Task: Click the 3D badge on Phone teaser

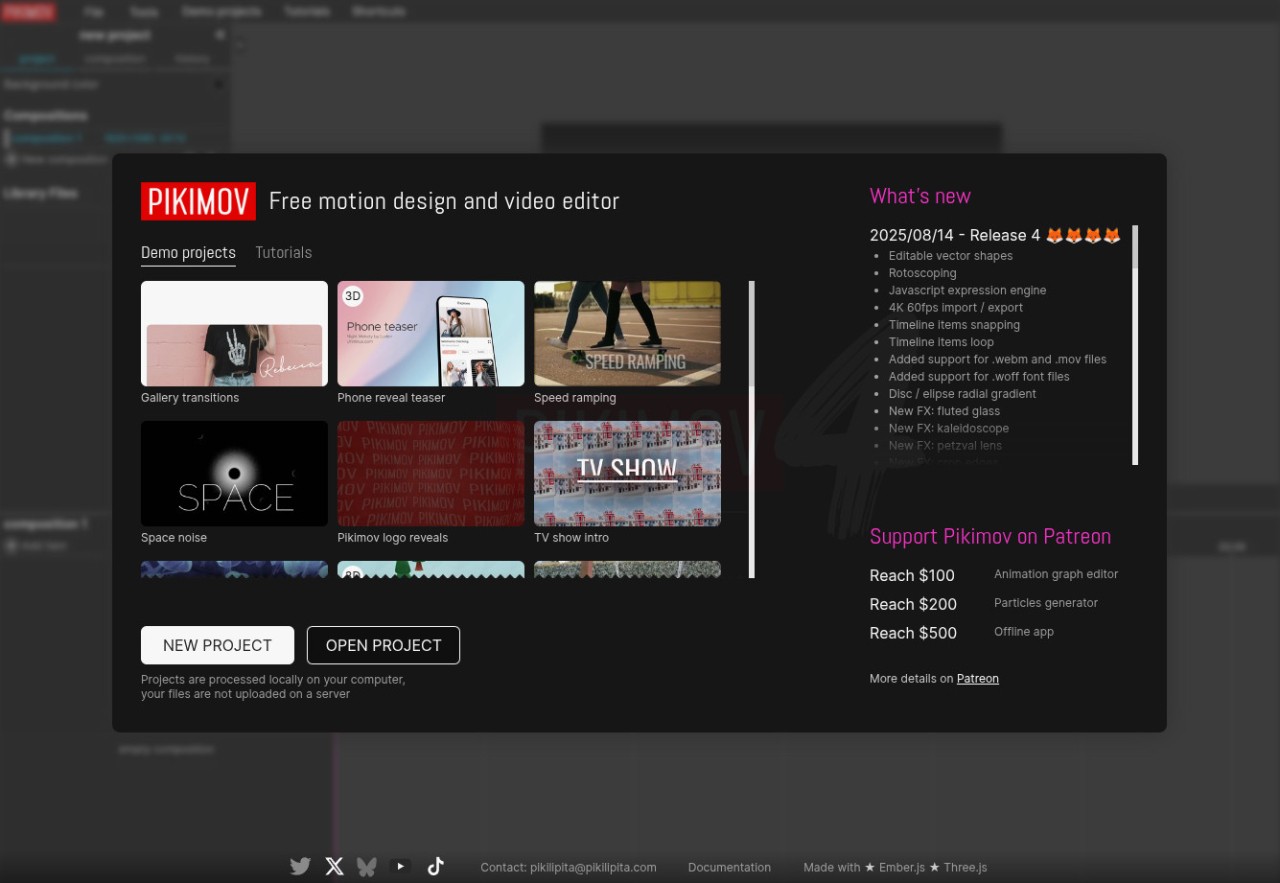Action: [x=352, y=296]
